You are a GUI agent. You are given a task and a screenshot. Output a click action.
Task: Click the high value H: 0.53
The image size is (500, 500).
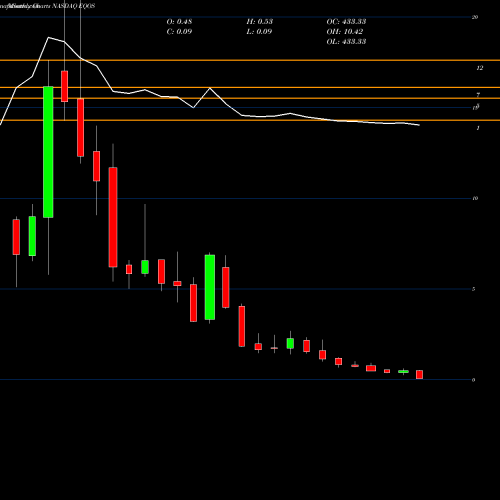(x=260, y=22)
